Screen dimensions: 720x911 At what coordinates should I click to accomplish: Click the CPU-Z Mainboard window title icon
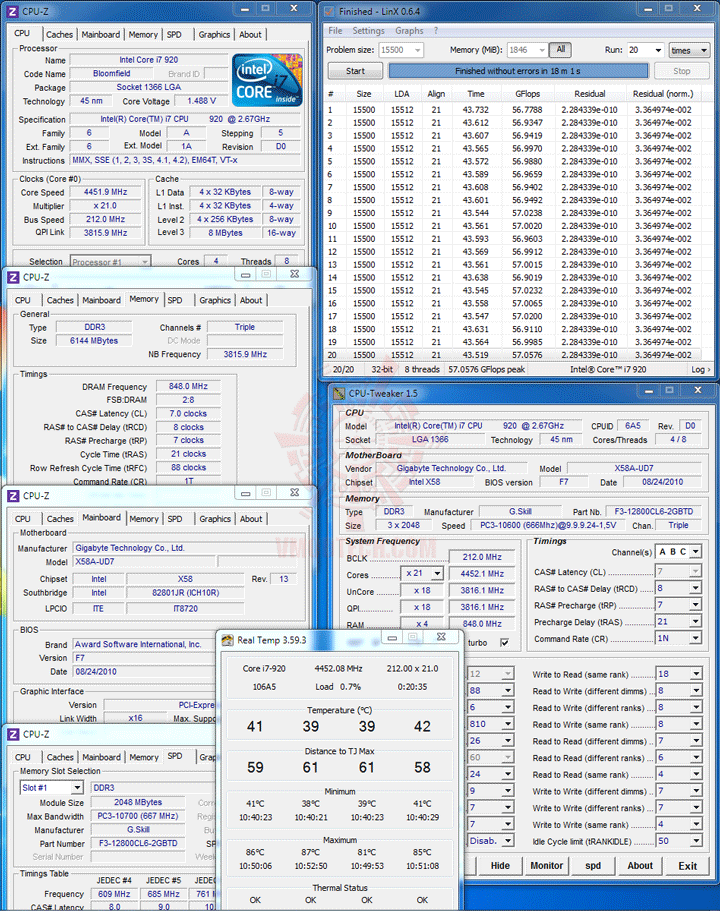point(13,496)
